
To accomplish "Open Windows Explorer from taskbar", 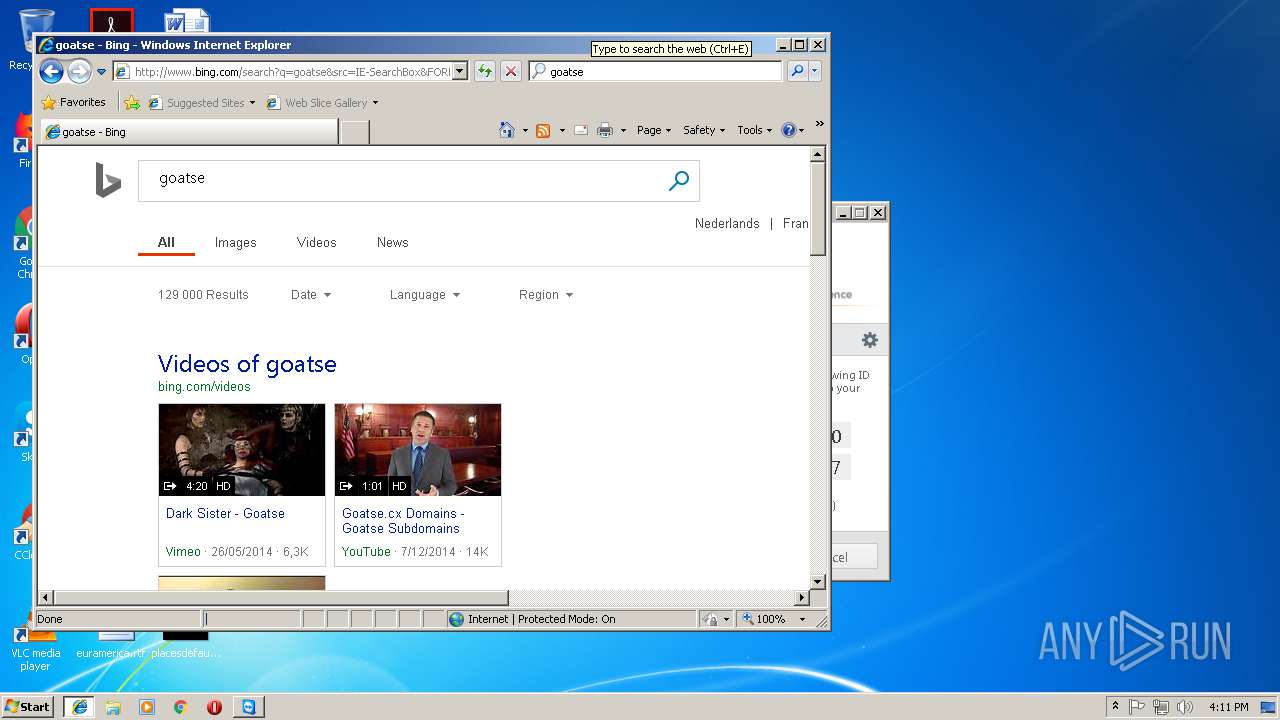I will tap(113, 707).
